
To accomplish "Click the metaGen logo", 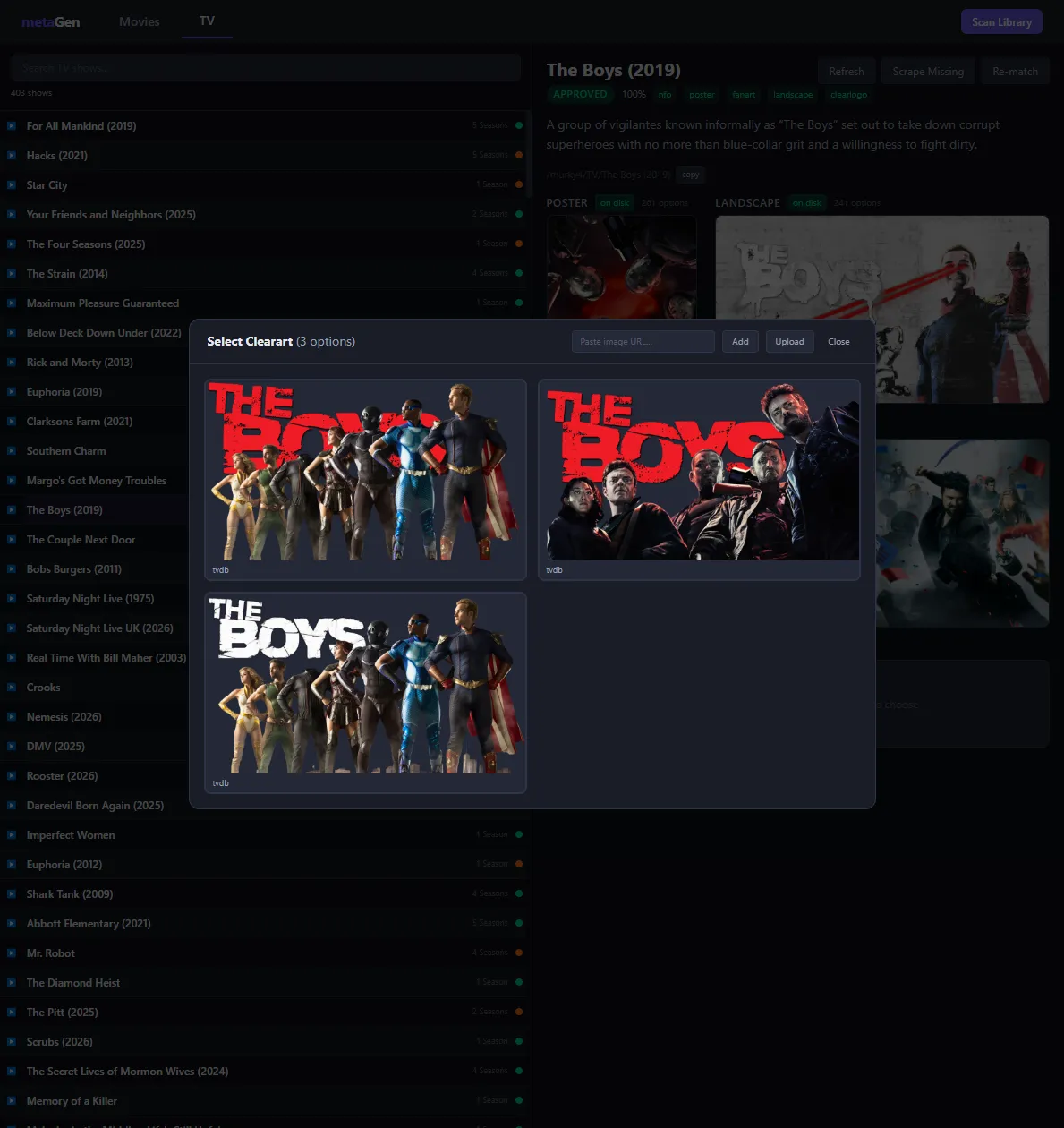I will click(x=51, y=22).
